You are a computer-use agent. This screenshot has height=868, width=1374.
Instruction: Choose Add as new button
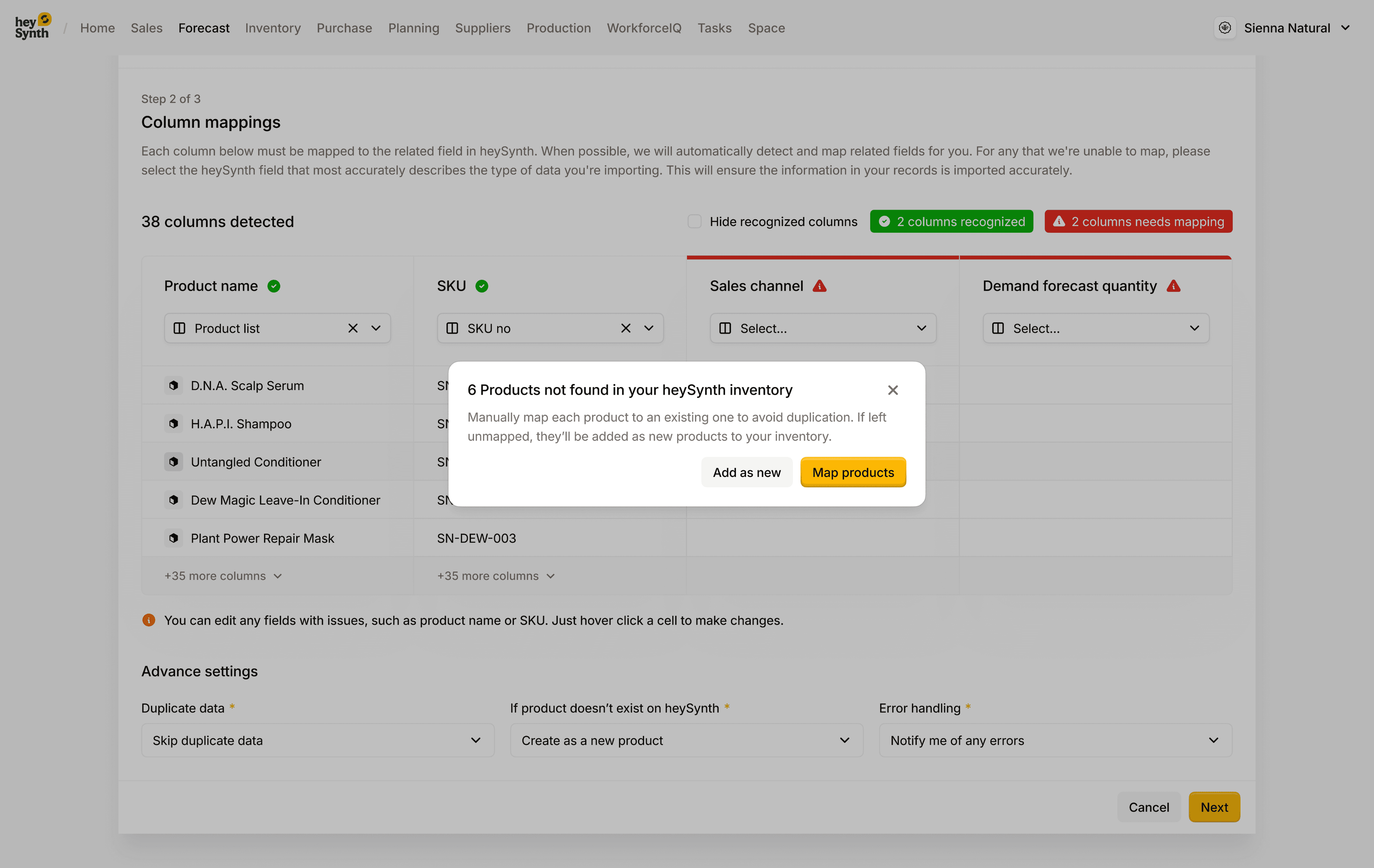tap(746, 473)
